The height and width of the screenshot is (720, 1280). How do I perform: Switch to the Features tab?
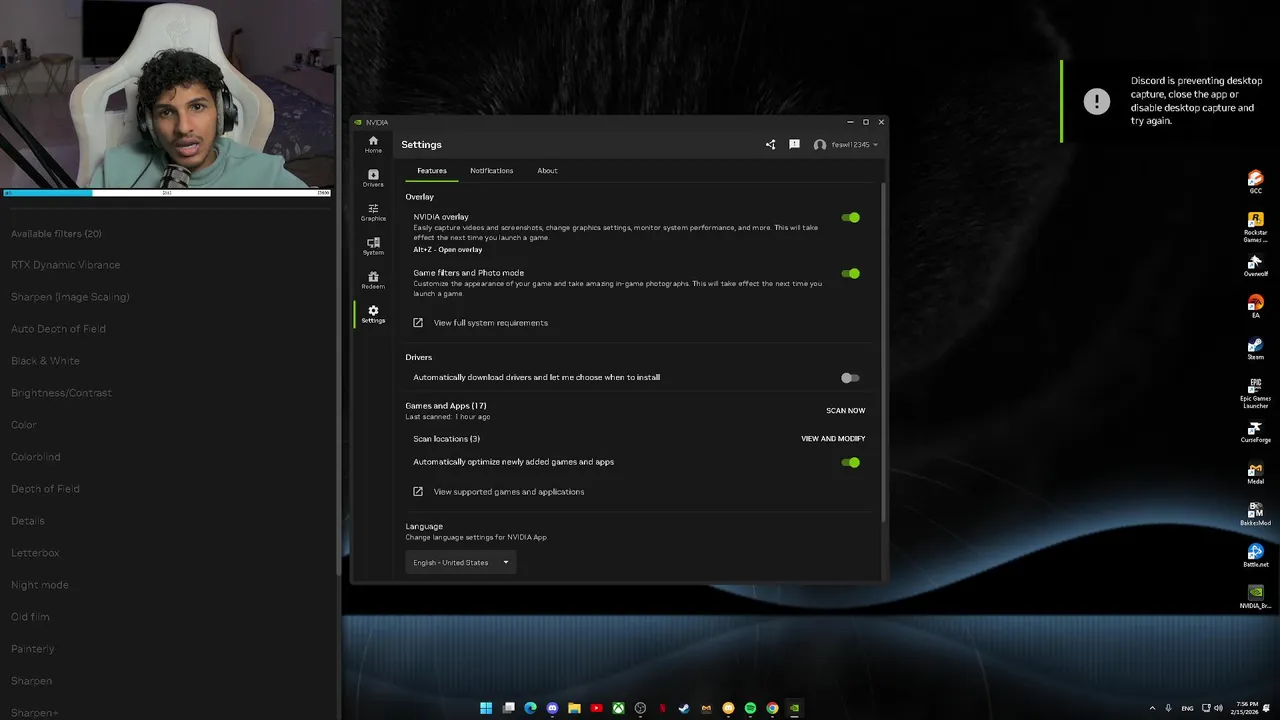tap(432, 171)
